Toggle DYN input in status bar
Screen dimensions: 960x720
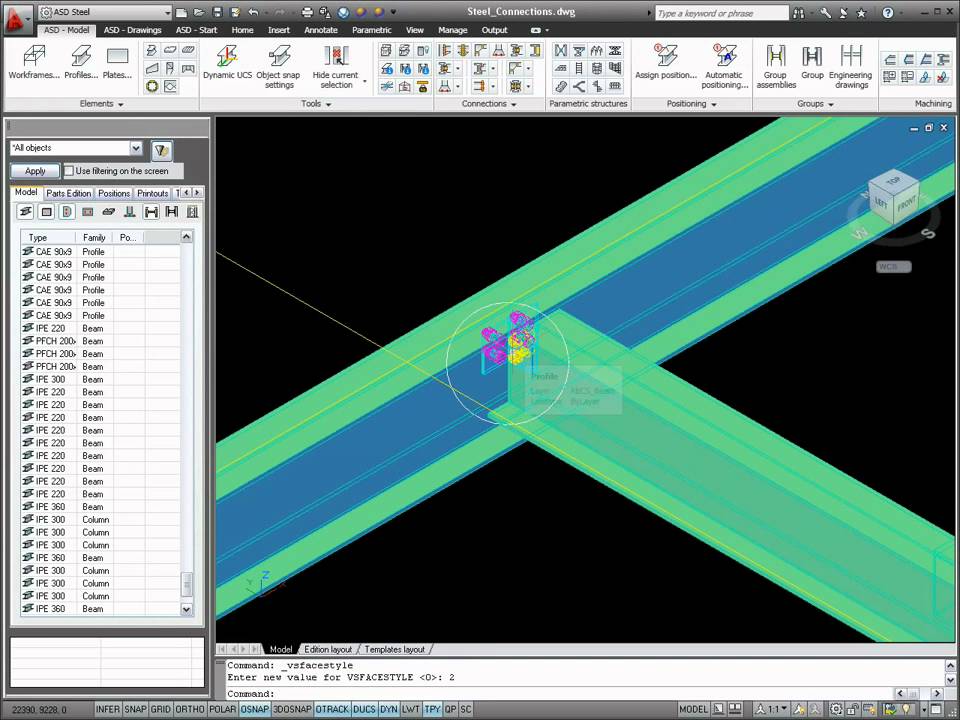click(x=389, y=709)
